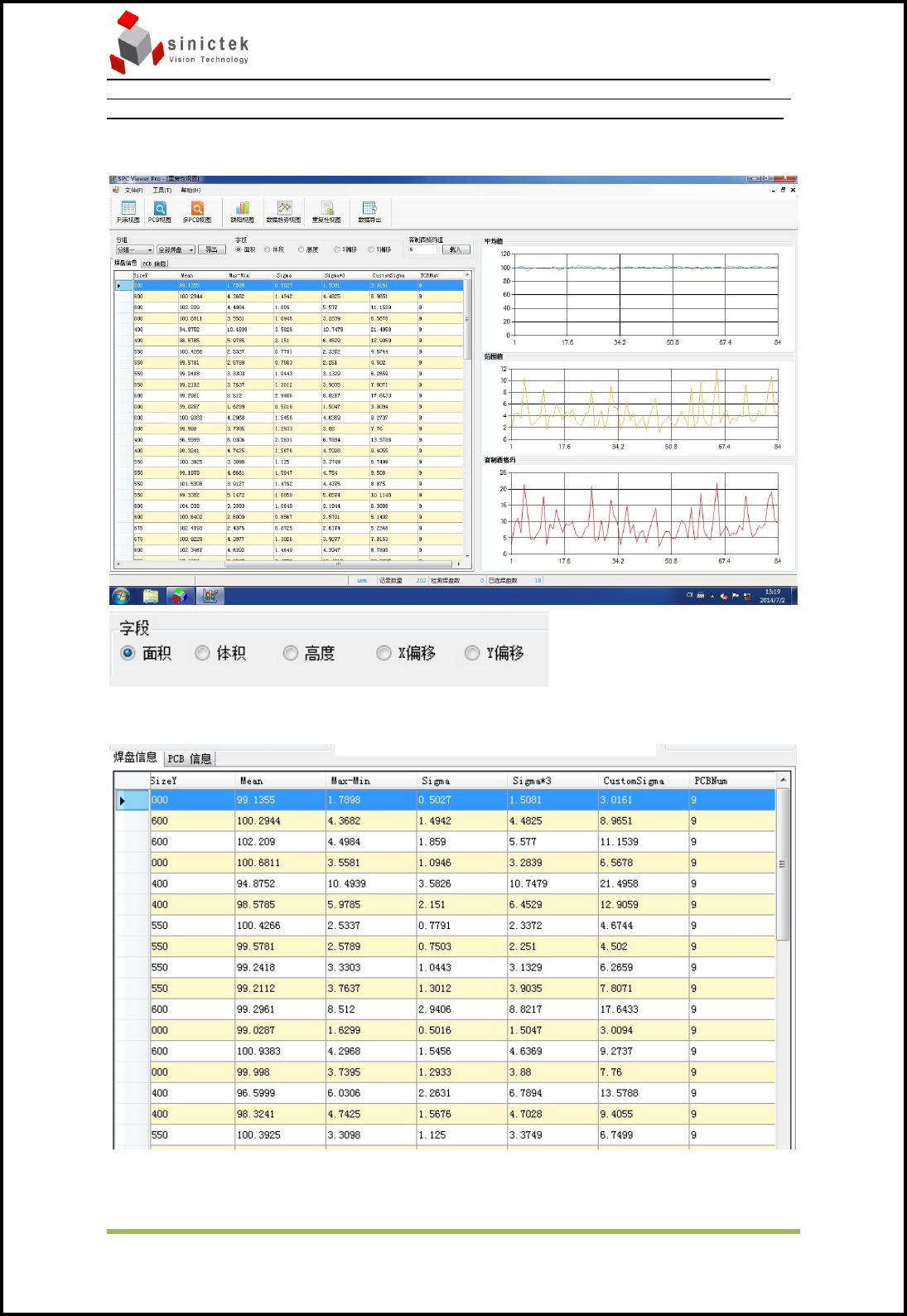Expand the 全部焊盘 pad filter dropdown

pyautogui.click(x=176, y=249)
